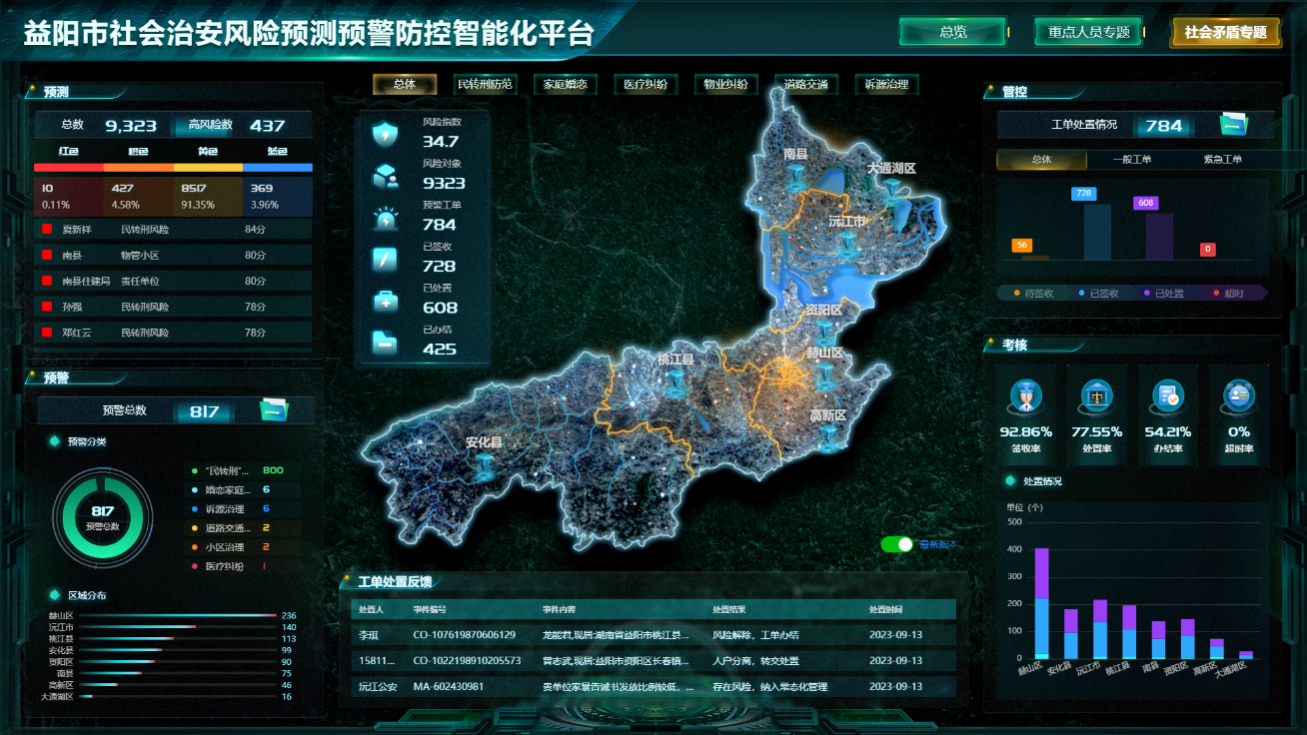Toggle the green switch below the map
This screenshot has width=1307, height=735.
[897, 544]
